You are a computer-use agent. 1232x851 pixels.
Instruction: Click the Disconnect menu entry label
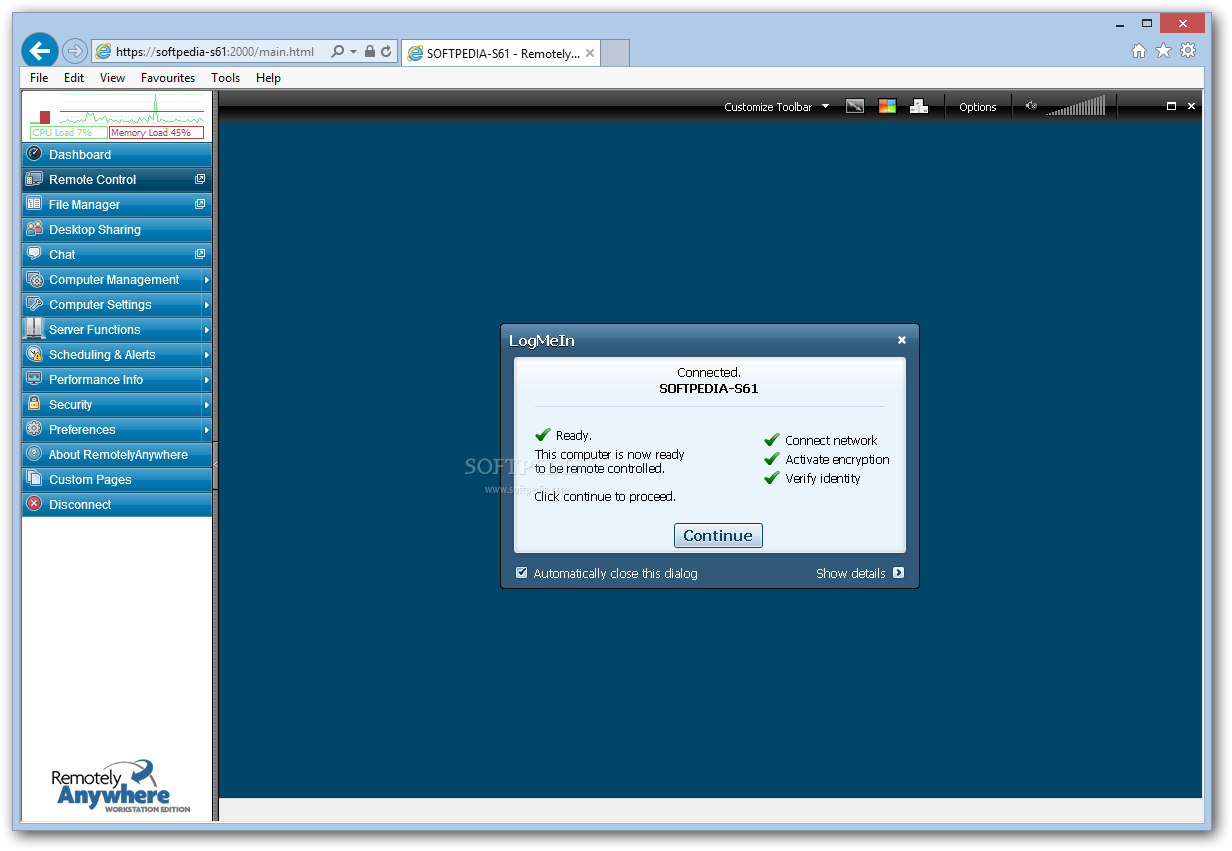tap(80, 505)
